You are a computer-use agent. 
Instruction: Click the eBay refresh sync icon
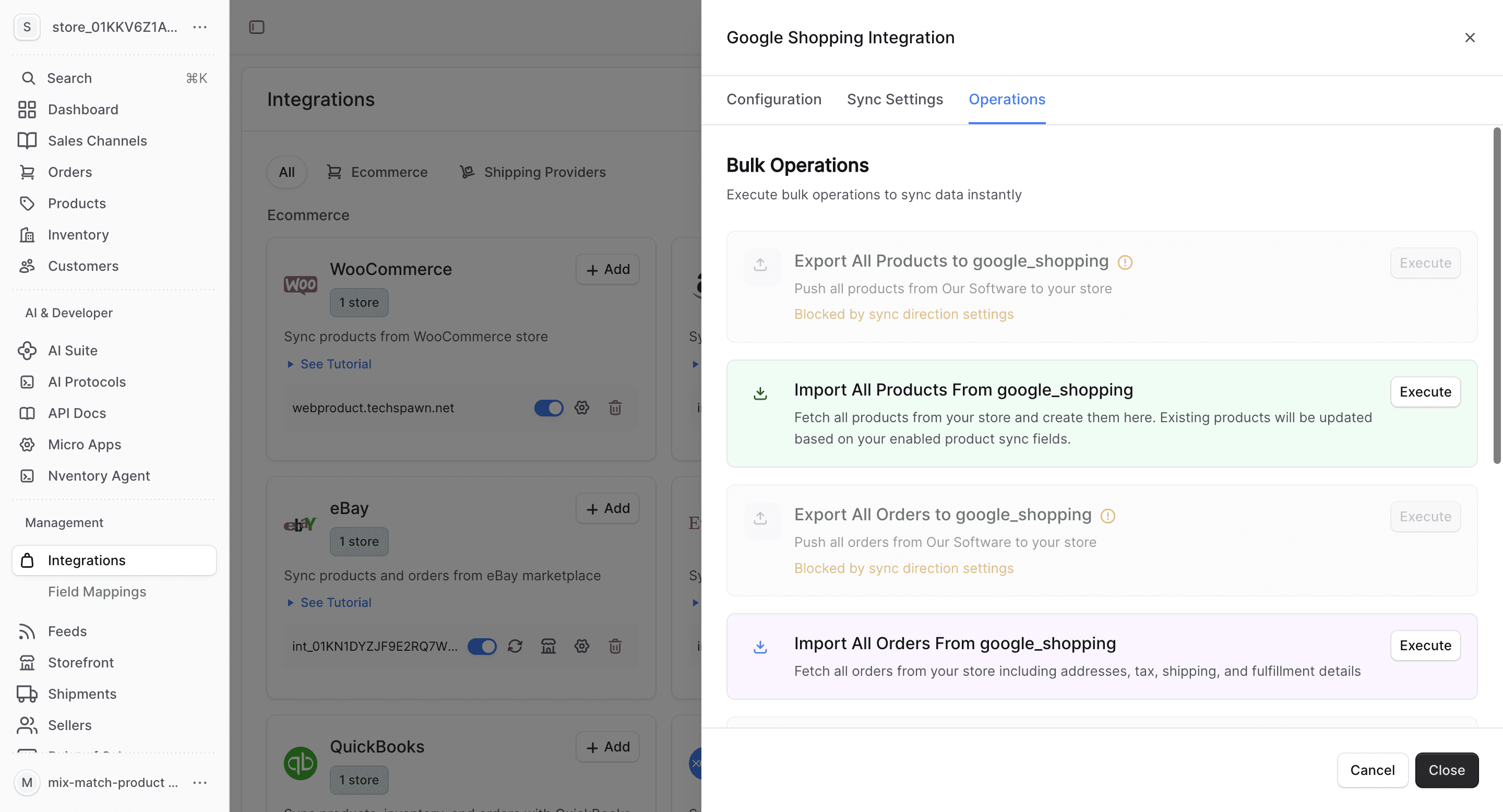point(515,647)
